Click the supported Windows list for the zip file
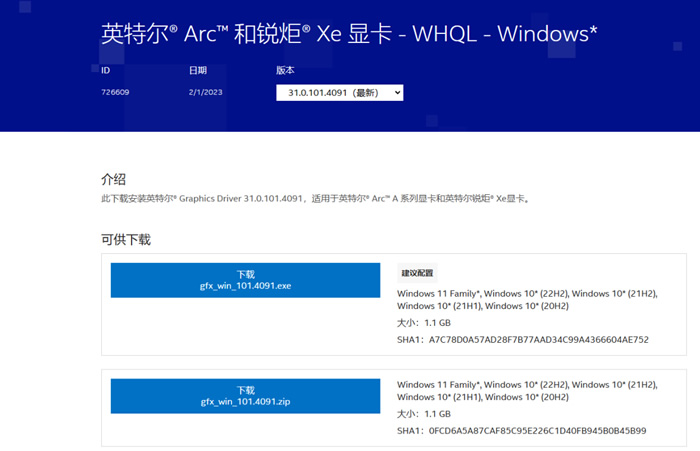 click(x=527, y=391)
